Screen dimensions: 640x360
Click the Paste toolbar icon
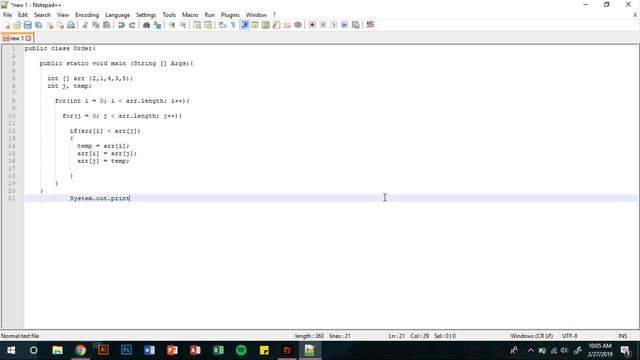pos(107,25)
